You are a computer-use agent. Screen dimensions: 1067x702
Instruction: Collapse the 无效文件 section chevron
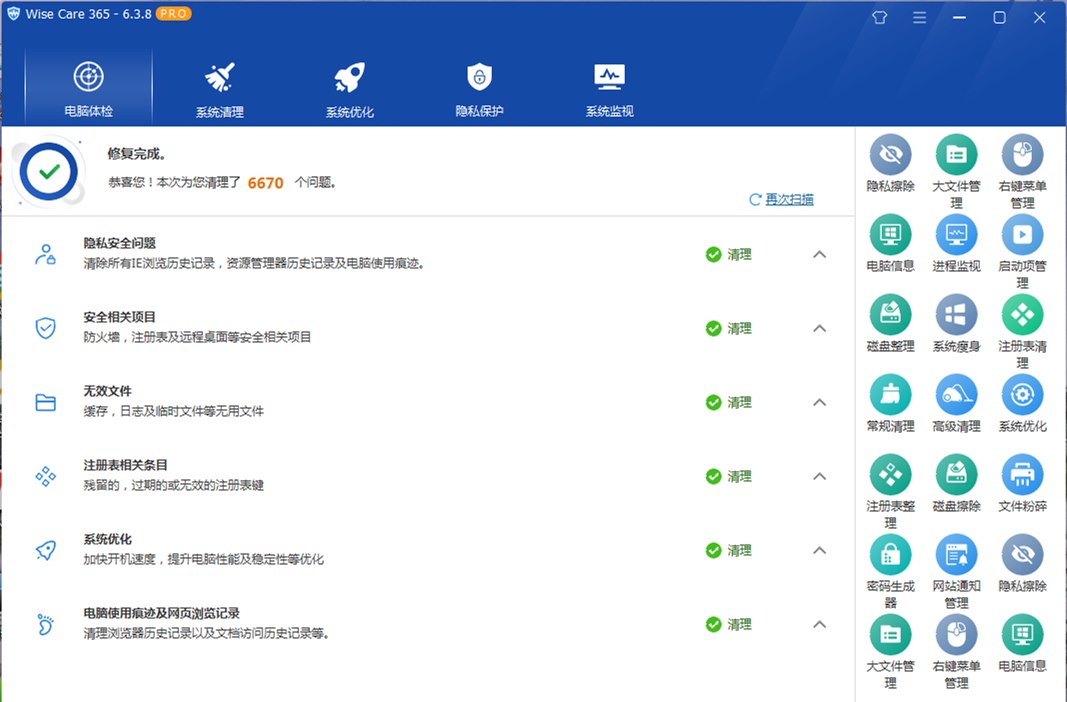pyautogui.click(x=819, y=403)
